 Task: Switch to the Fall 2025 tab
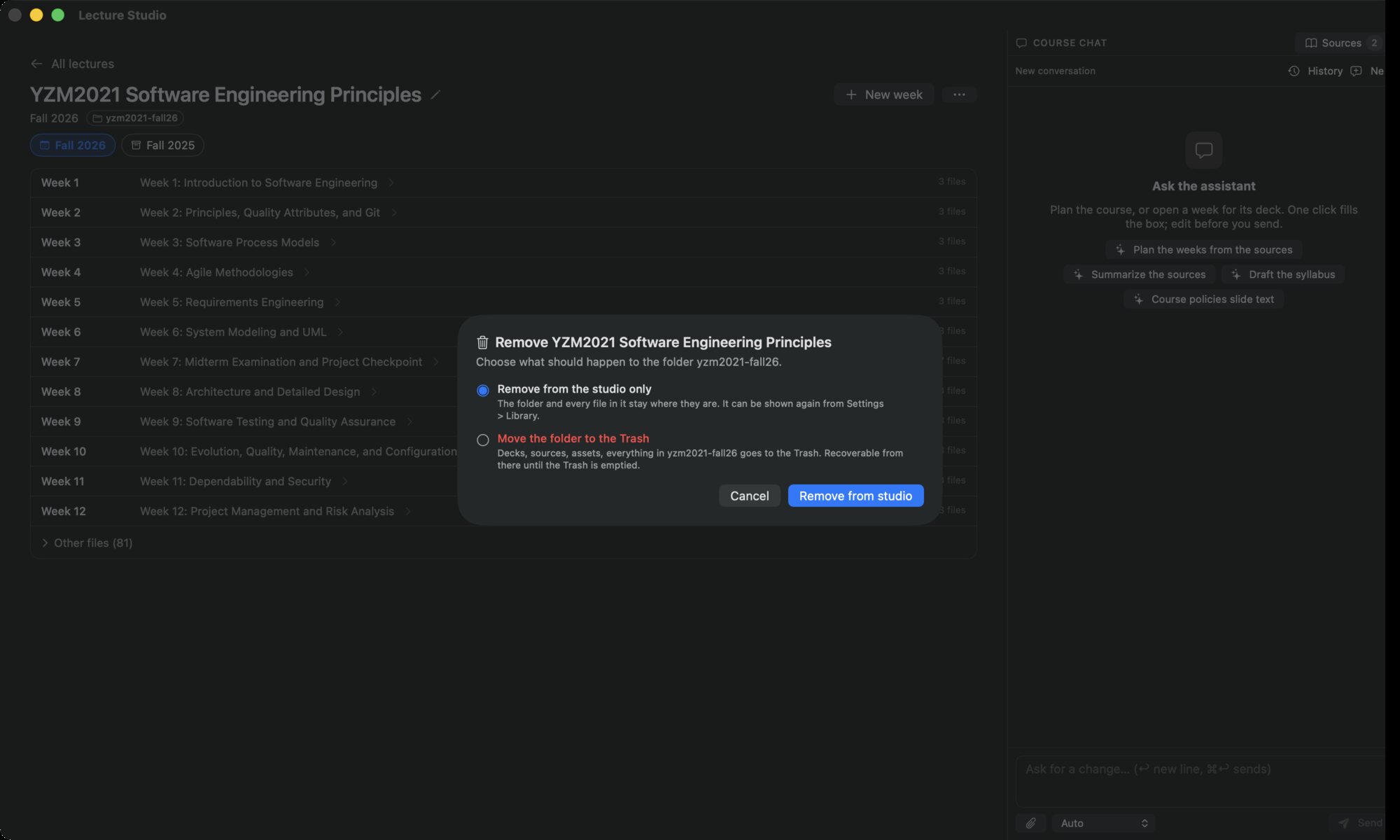coord(163,145)
